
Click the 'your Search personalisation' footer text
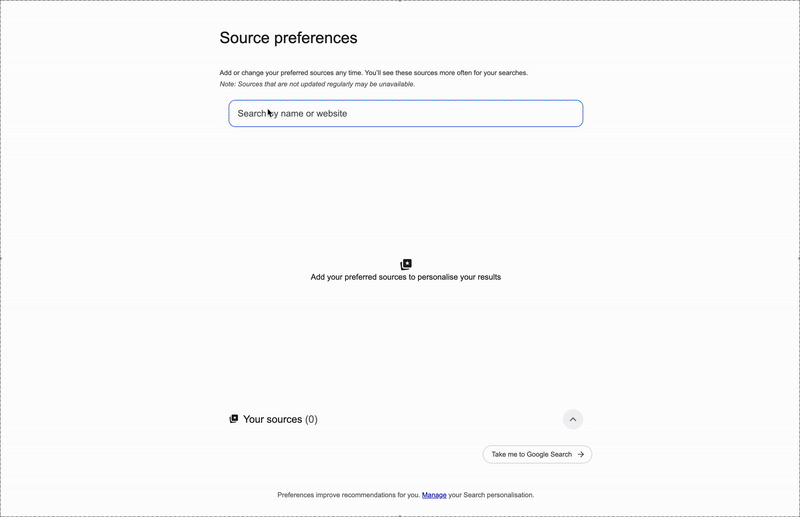tap(492, 495)
